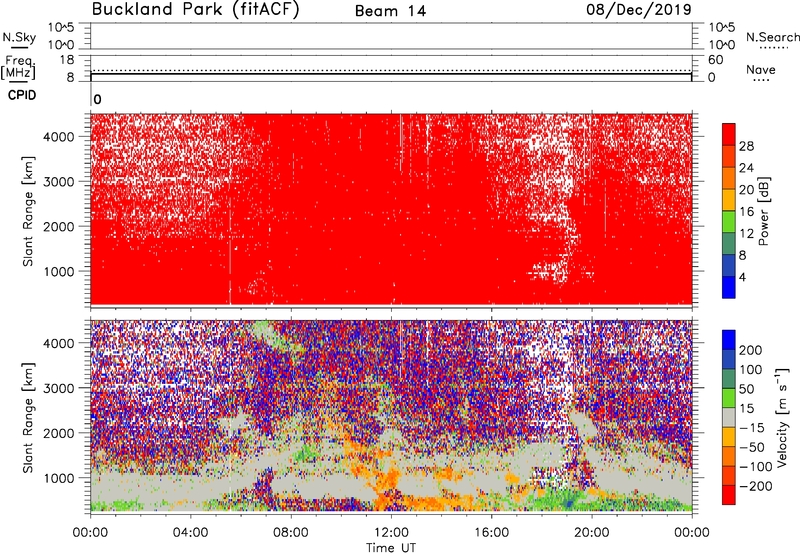Click the 12:00 time tick label
800x554 pixels.
click(391, 533)
